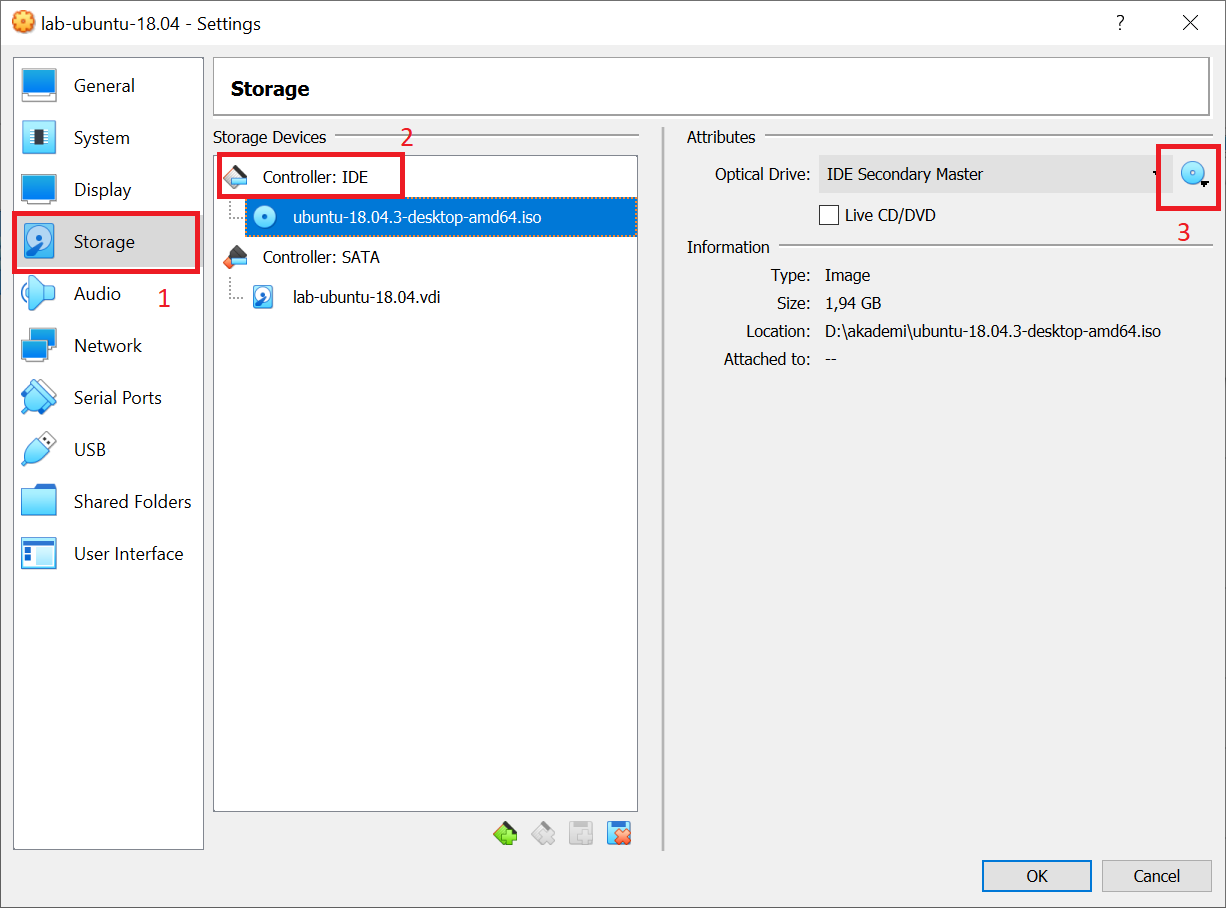This screenshot has width=1226, height=908.
Task: Click the Display screen icon
Action: point(39,190)
